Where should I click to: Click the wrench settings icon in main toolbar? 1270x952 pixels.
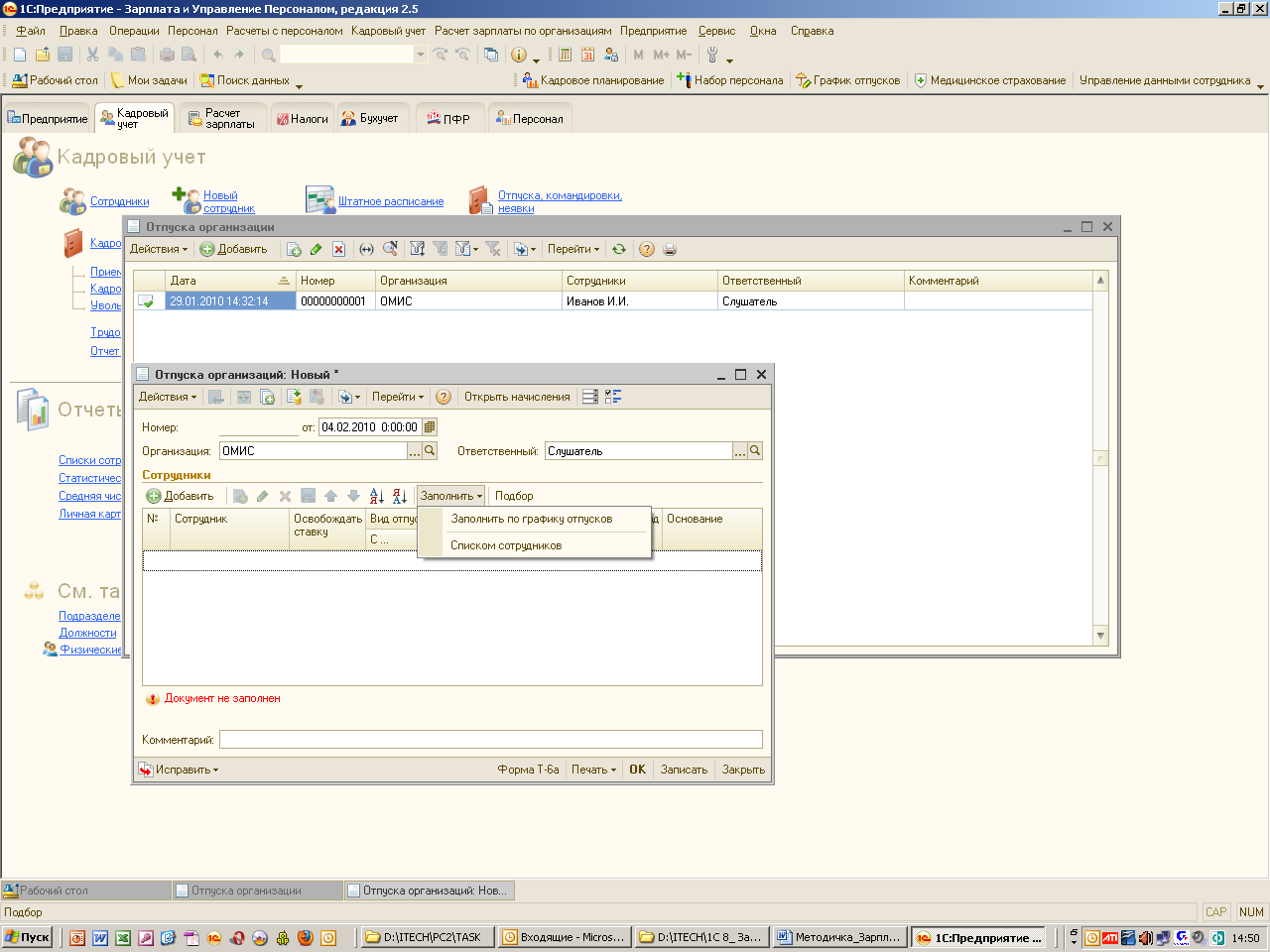pos(712,55)
